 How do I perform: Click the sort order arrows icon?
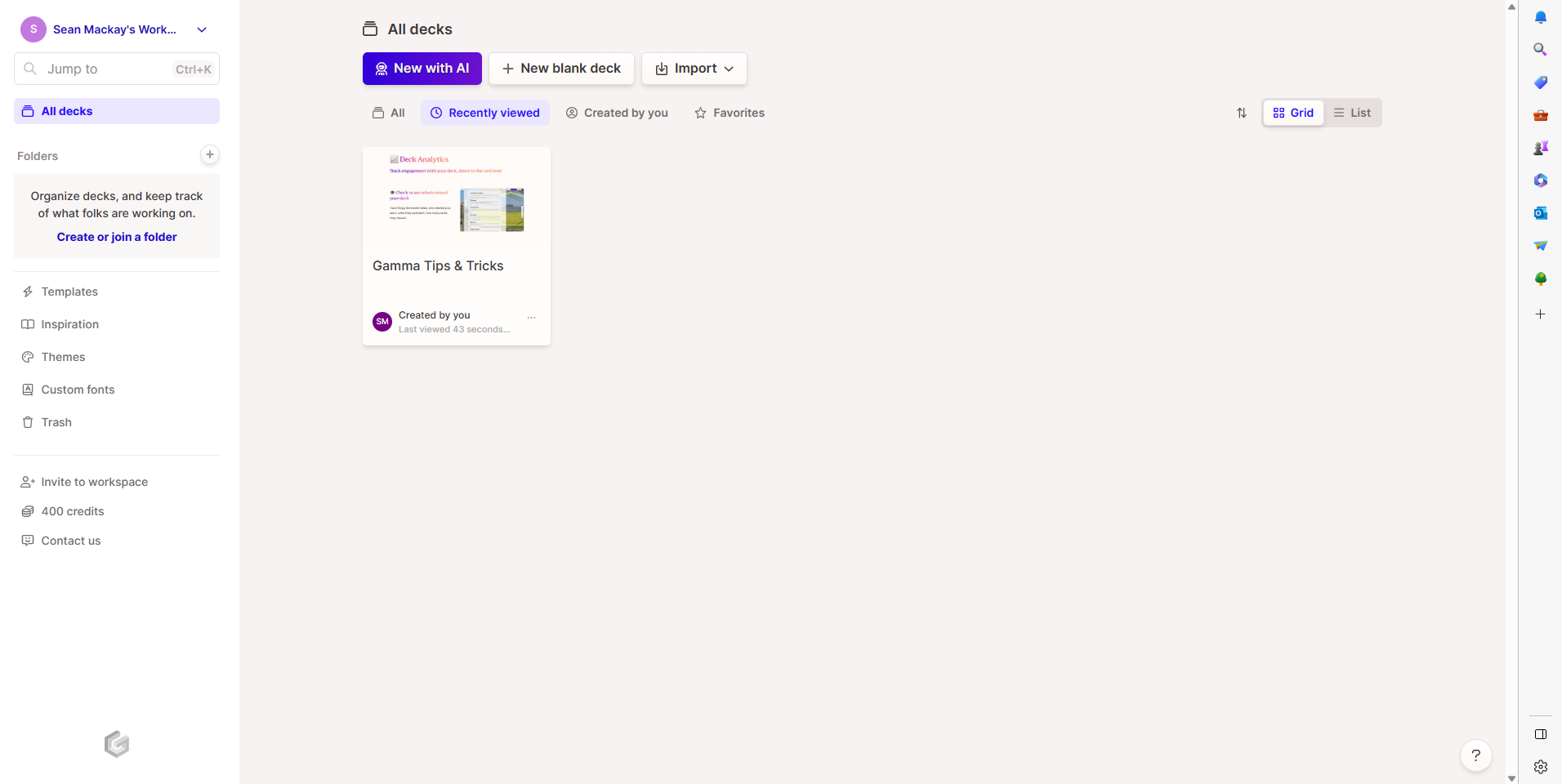pyautogui.click(x=1242, y=113)
